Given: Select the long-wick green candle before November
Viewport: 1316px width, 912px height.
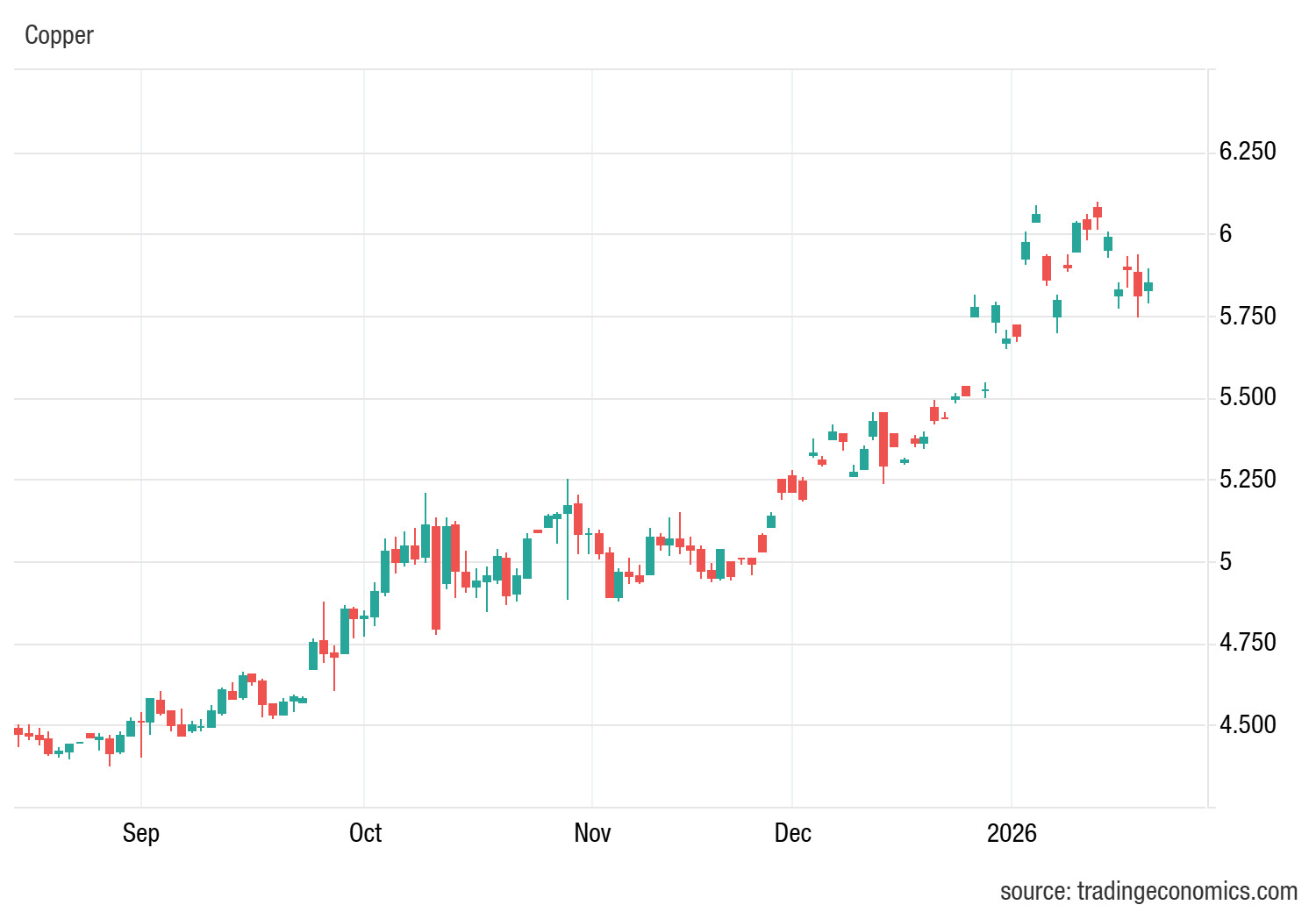Looking at the screenshot, I should (x=568, y=509).
